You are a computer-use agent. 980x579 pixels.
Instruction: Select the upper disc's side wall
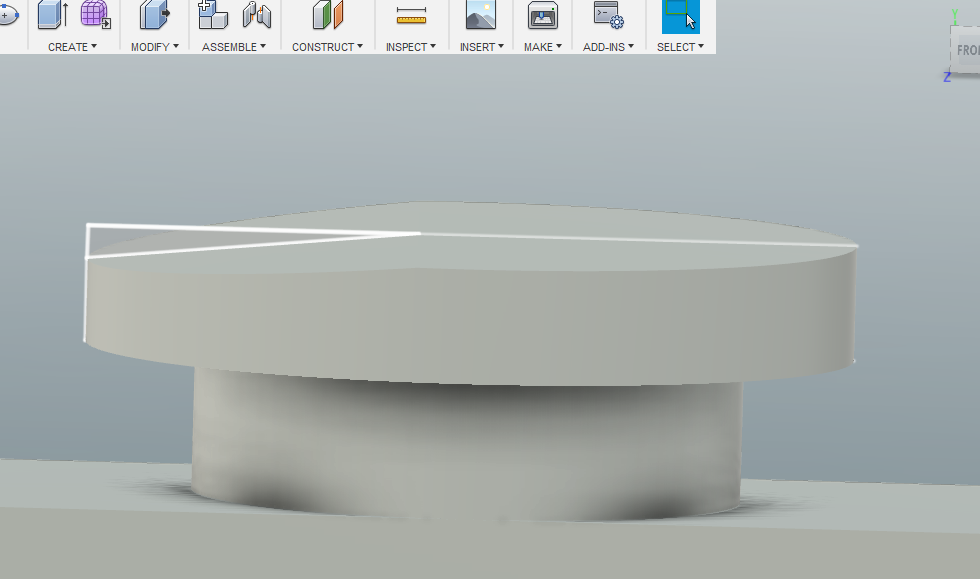469,325
